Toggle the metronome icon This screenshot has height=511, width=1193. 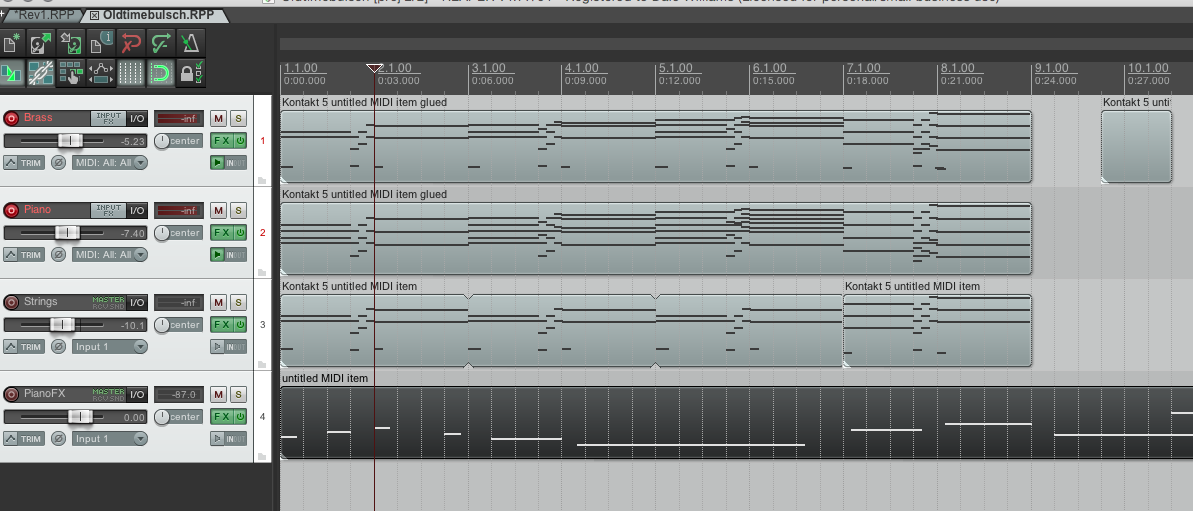(x=190, y=43)
